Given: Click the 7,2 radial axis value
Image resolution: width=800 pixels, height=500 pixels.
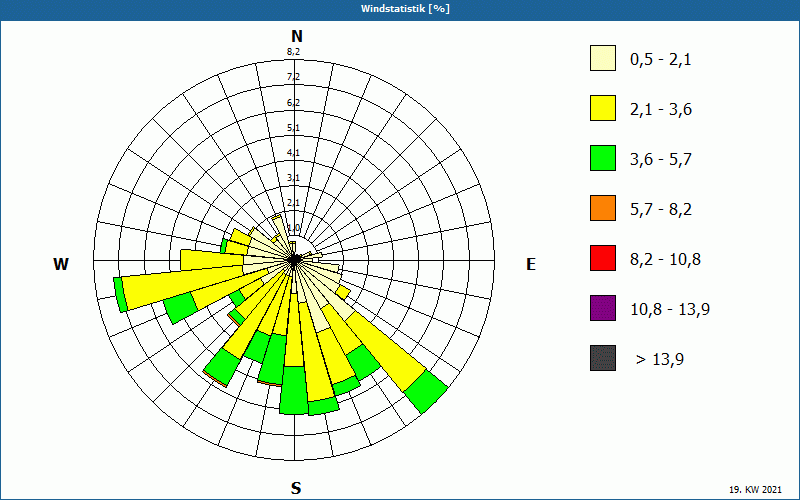Looking at the screenshot, I should [x=293, y=77].
